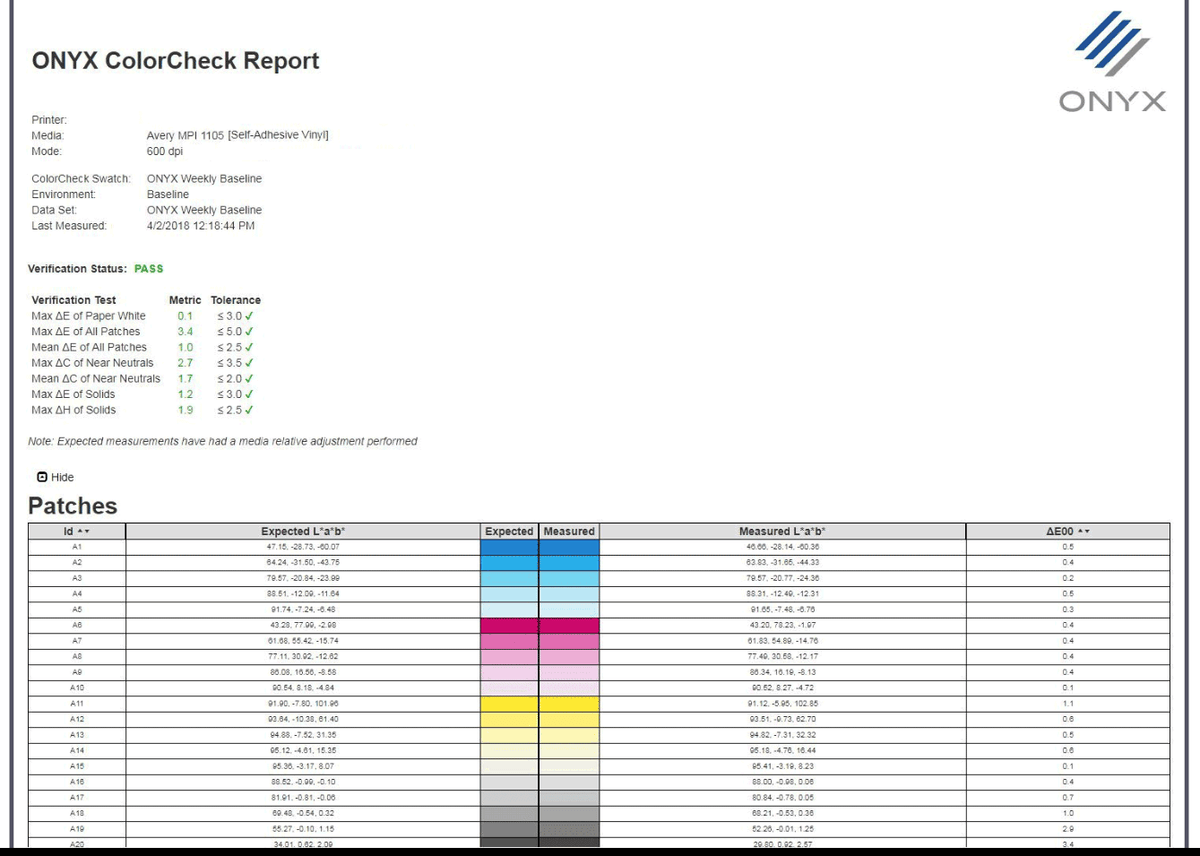
Task: Click the ONYX ColorCheck Report title
Action: click(175, 61)
